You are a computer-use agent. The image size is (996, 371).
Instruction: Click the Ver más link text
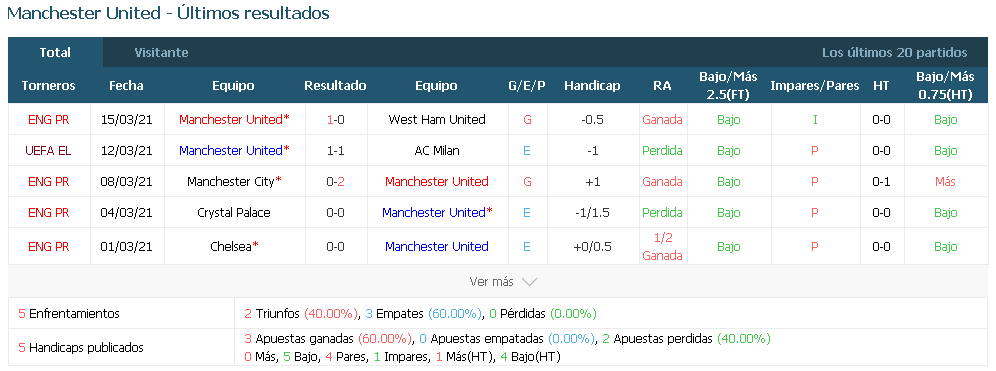(x=491, y=281)
